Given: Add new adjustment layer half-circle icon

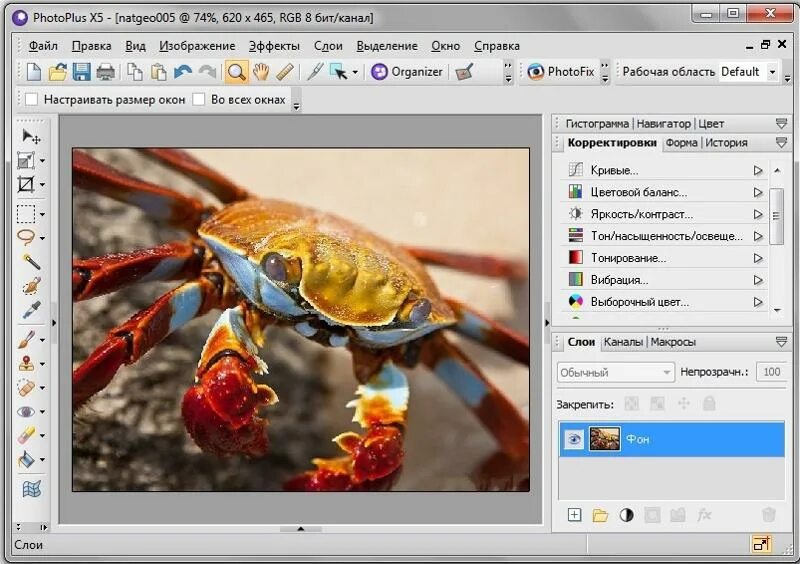Looking at the screenshot, I should tap(626, 515).
